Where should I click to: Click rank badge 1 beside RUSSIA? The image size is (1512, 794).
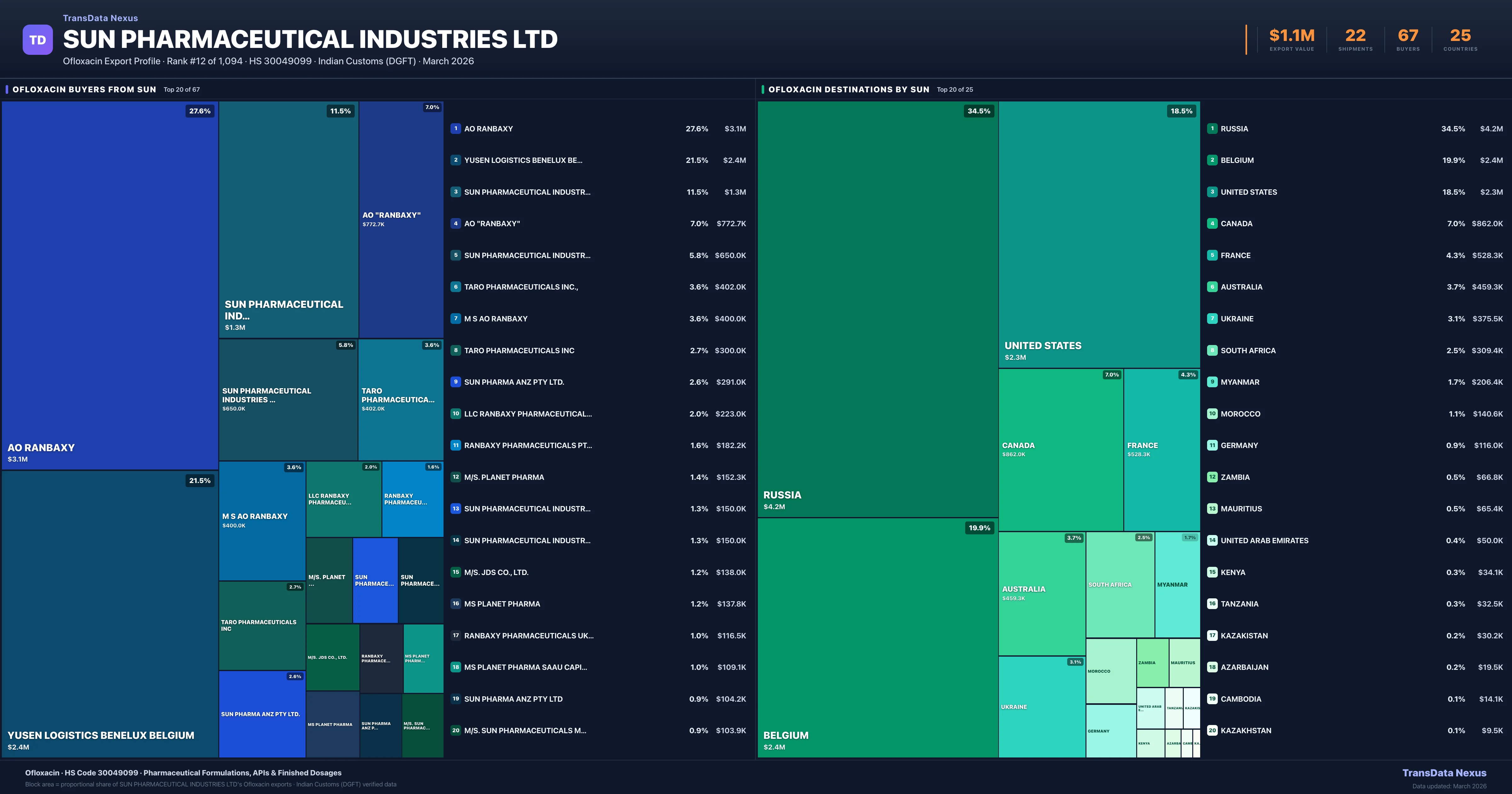coord(1212,129)
